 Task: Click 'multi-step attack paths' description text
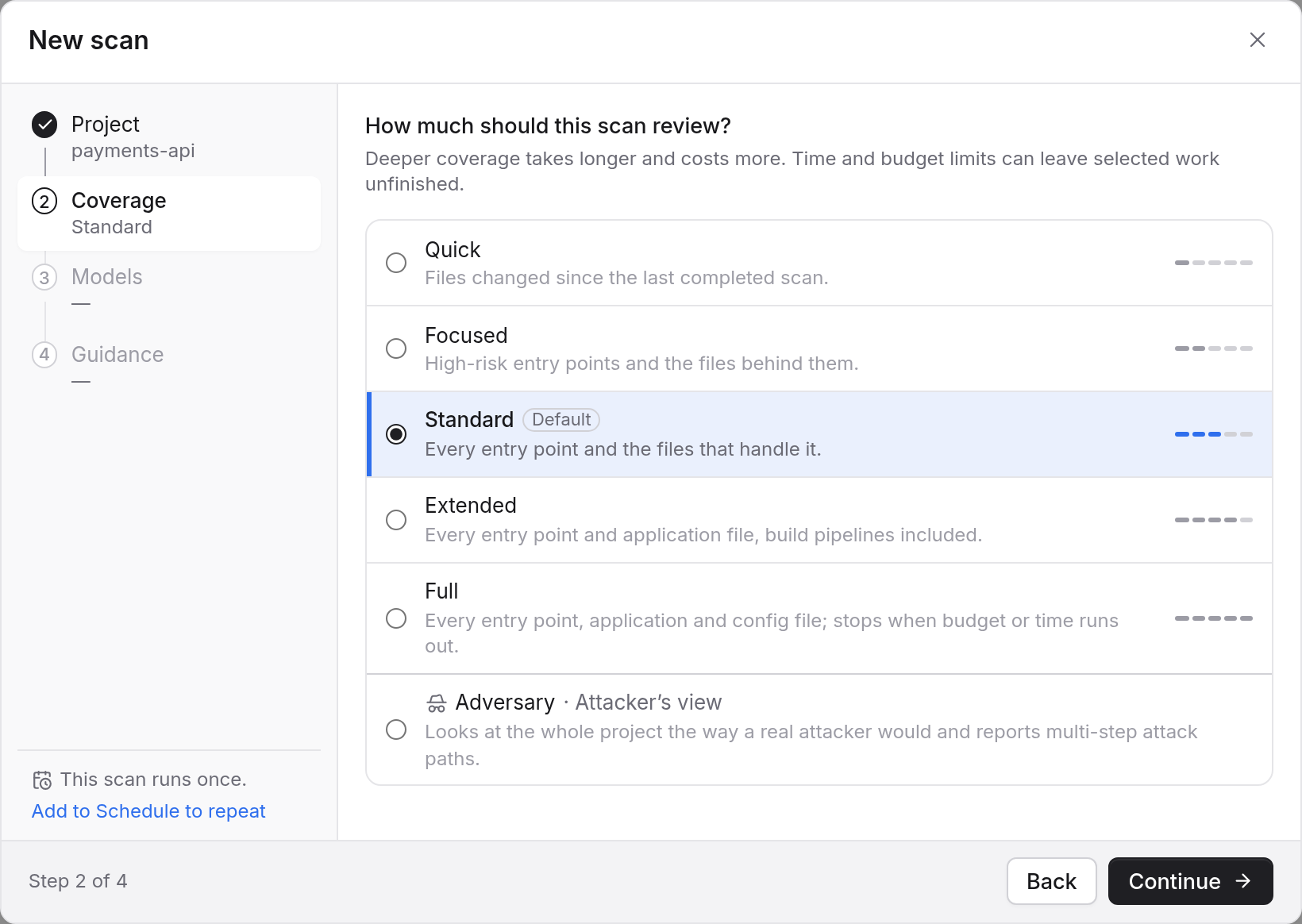(811, 745)
